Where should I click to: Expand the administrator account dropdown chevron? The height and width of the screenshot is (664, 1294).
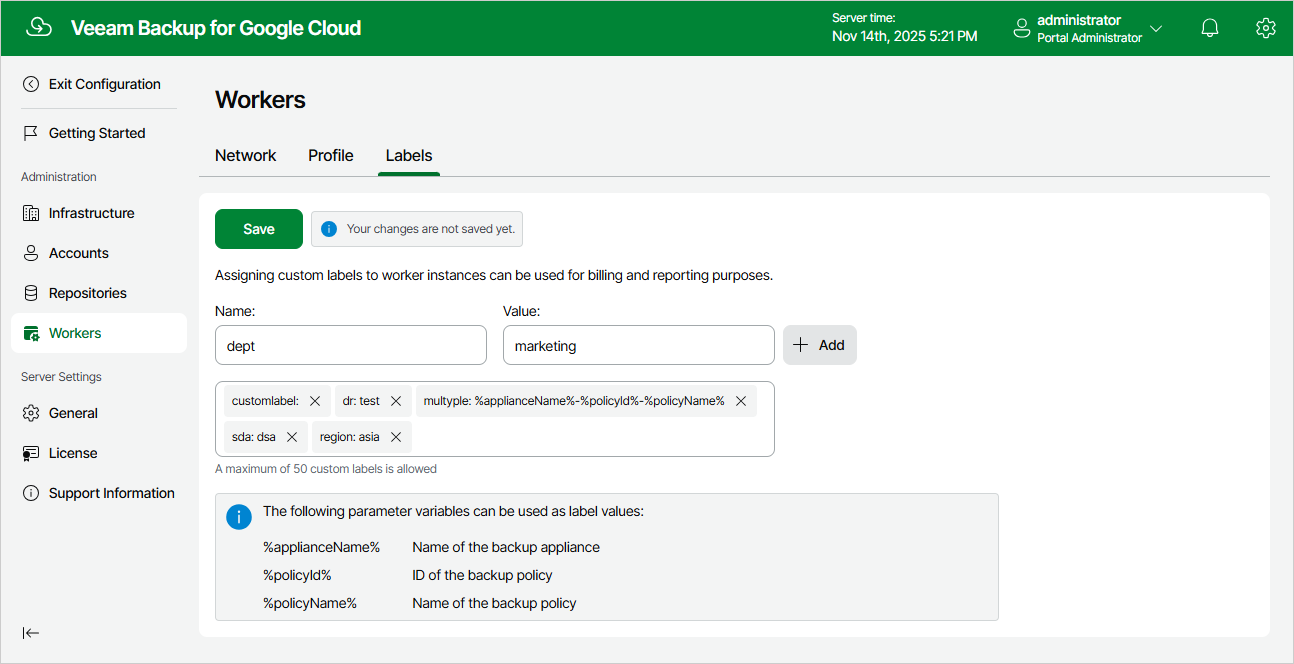[x=1156, y=28]
